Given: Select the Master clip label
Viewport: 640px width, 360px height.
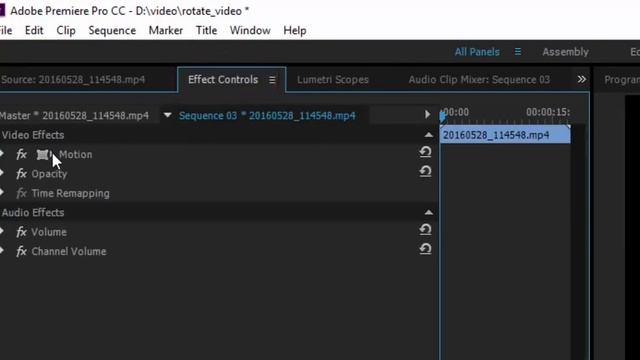Looking at the screenshot, I should point(74,116).
